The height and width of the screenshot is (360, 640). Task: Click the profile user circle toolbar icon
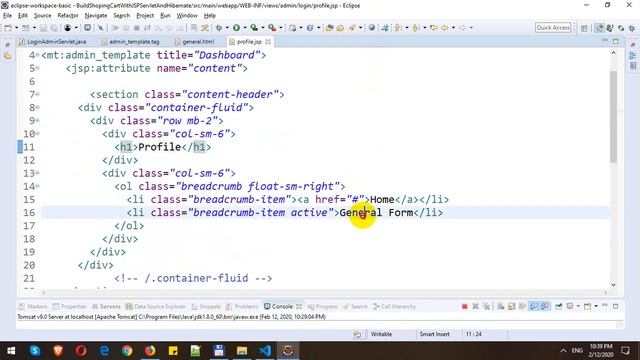pyautogui.click(x=67, y=28)
